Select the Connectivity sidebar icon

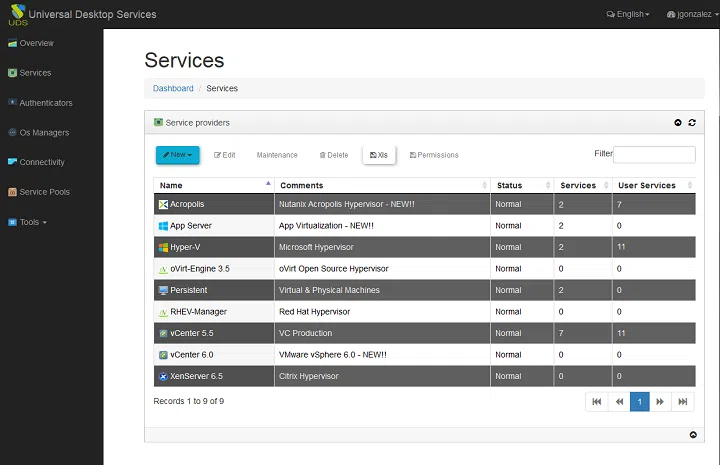(12, 162)
